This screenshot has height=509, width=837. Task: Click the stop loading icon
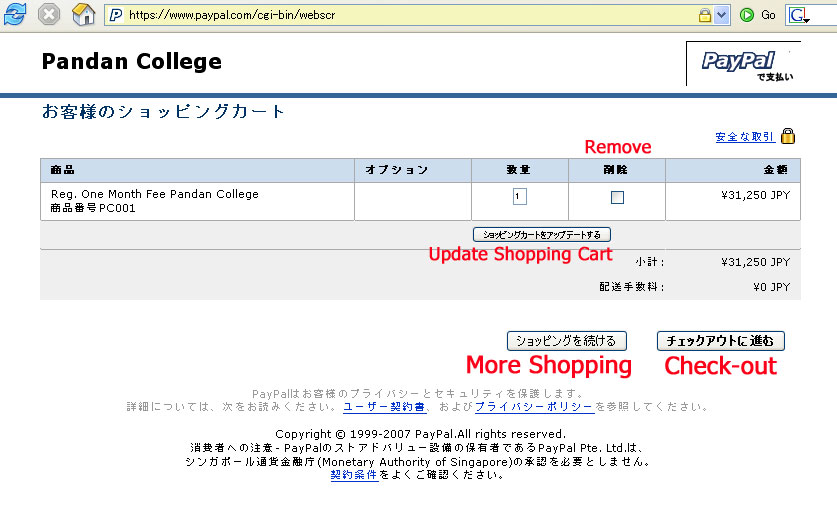tap(49, 14)
